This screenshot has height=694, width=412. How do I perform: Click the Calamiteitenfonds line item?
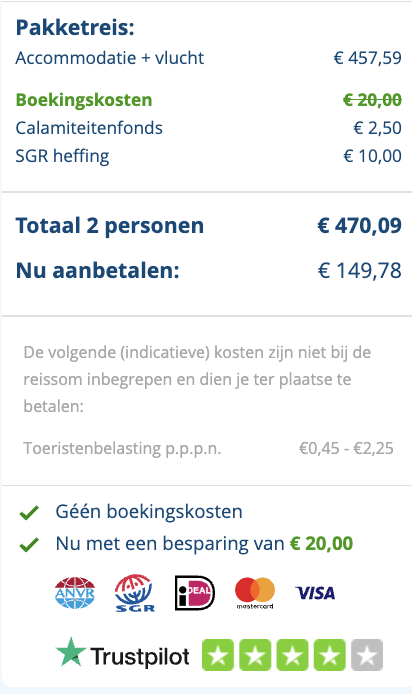coord(208,128)
